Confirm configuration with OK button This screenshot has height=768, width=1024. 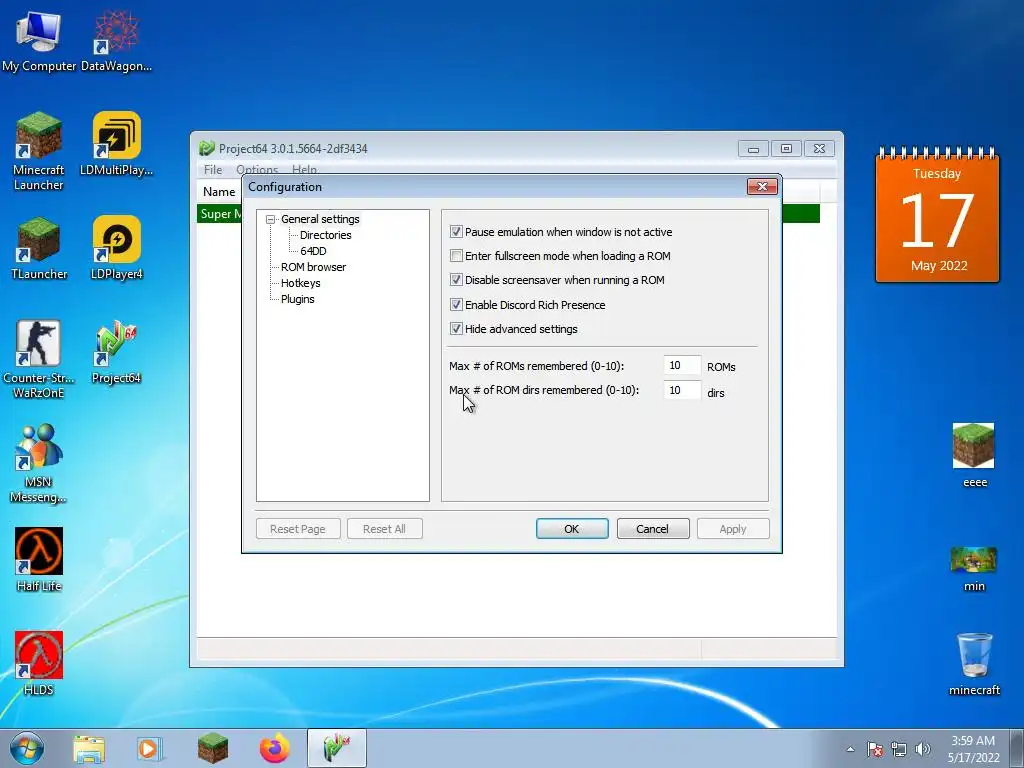(572, 529)
